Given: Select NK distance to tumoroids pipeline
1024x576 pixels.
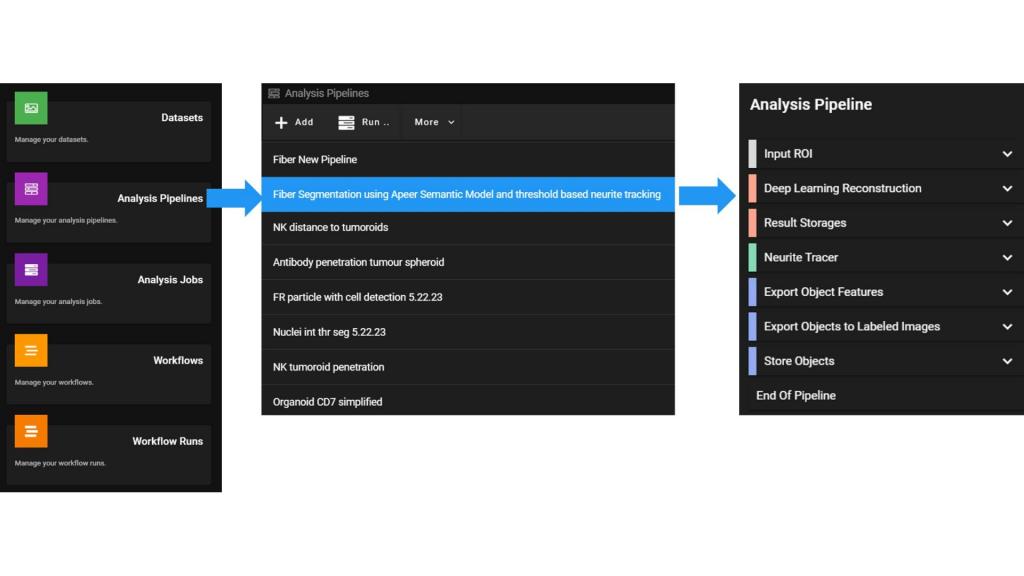Looking at the screenshot, I should (330, 228).
